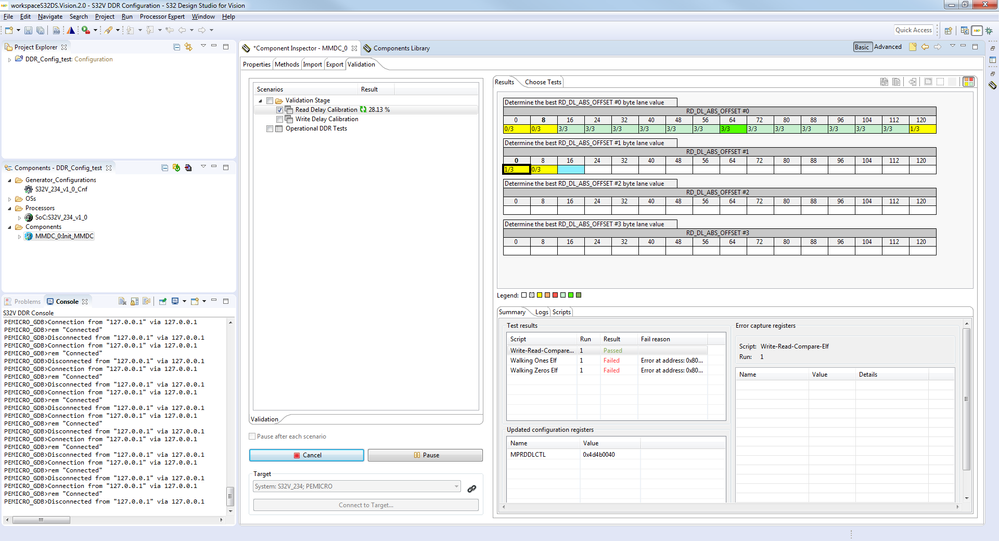Click the Quick Access search field
Screen dimensions: 999x541
coord(913,30)
